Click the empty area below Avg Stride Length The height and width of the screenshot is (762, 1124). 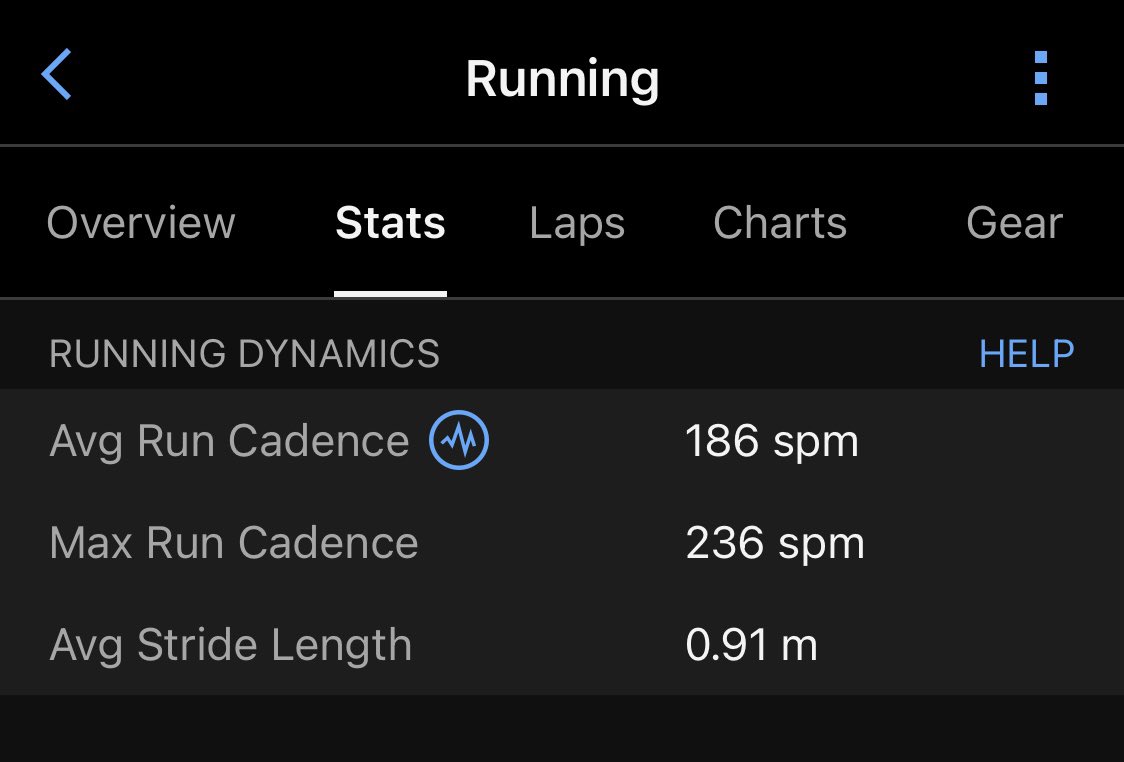click(562, 728)
